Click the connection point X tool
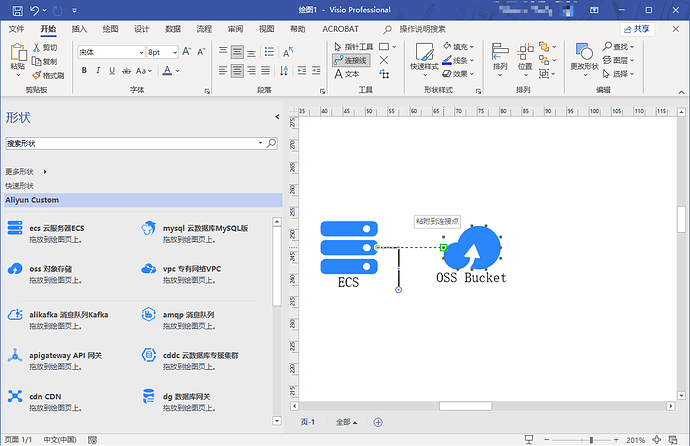Screen dimensions: 690x446 pos(384,60)
